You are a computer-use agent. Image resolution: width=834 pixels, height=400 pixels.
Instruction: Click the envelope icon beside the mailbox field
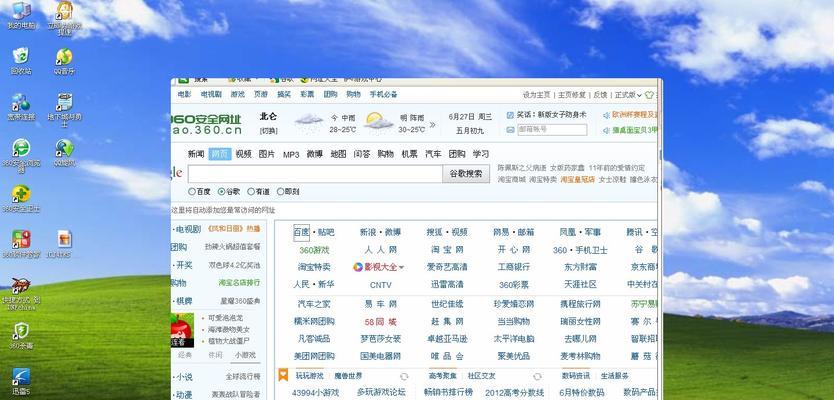click(511, 130)
